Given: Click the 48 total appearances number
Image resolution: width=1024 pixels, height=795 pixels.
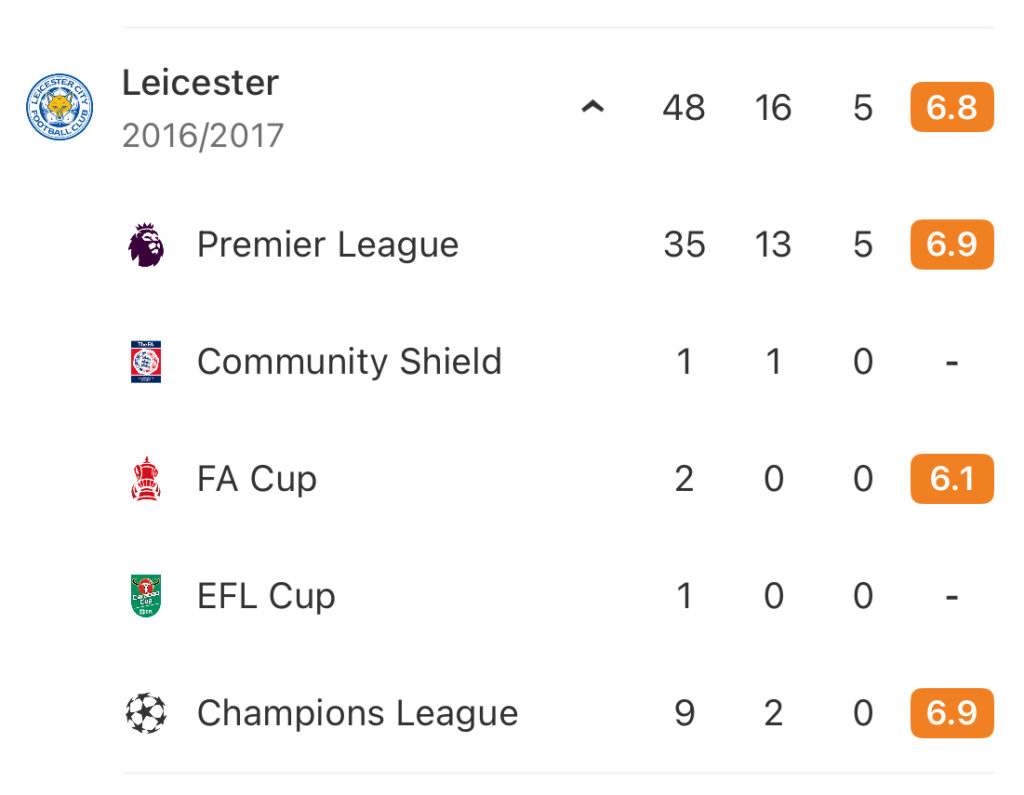Looking at the screenshot, I should pyautogui.click(x=684, y=108).
